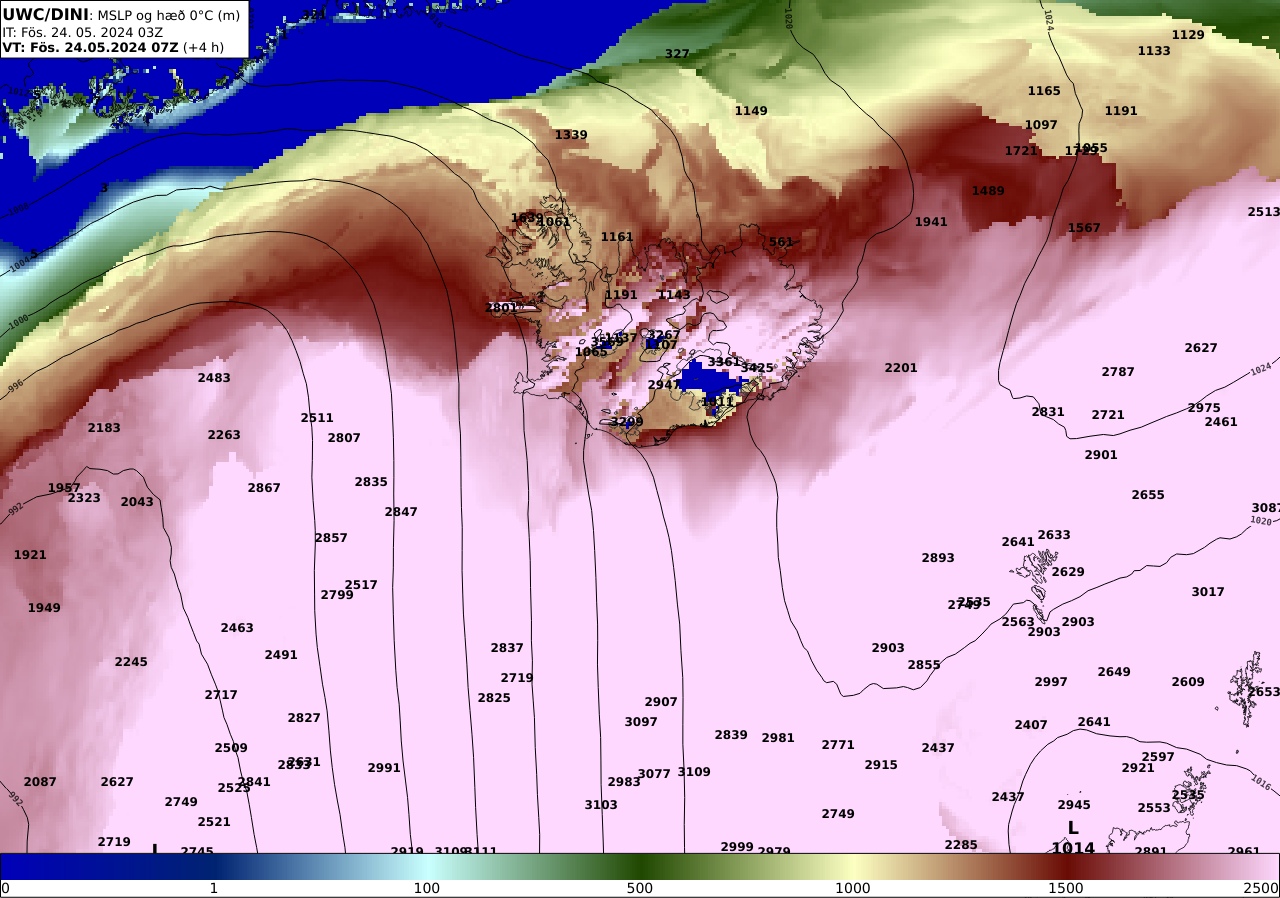Image resolution: width=1280 pixels, height=898 pixels.
Task: Click the freezing level value 1567
Action: click(1084, 228)
